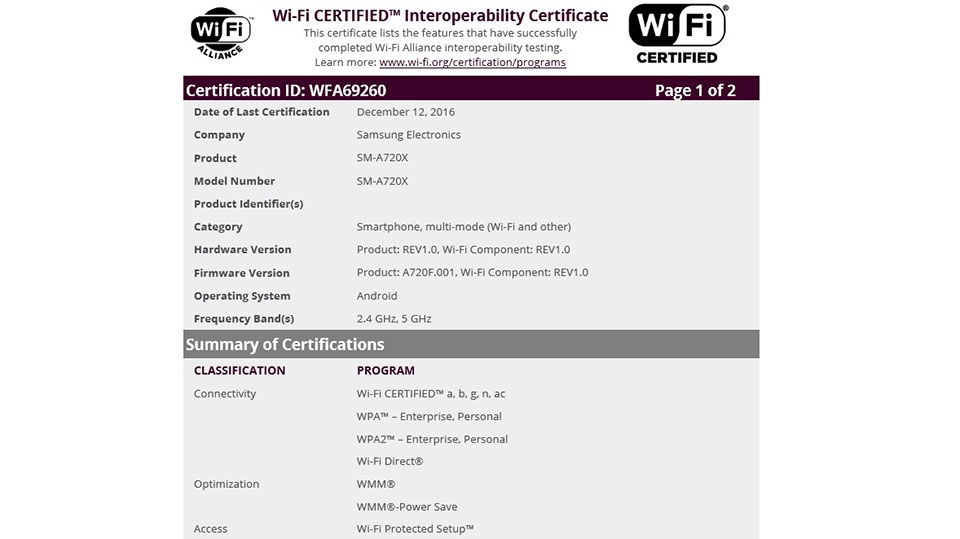Click the Wi-Fi CERTIFIED logo
This screenshot has width=960, height=539.
[678, 34]
